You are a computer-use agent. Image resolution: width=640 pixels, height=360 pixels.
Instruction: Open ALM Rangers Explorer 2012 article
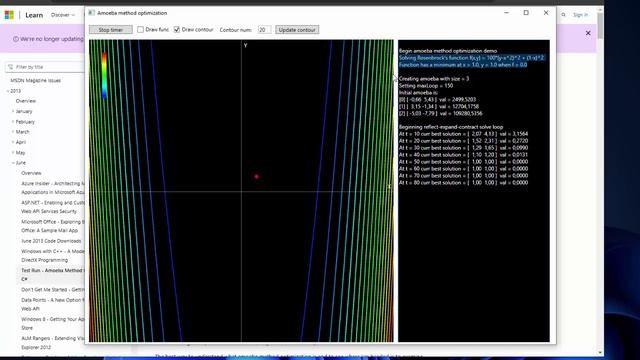click(x=53, y=343)
